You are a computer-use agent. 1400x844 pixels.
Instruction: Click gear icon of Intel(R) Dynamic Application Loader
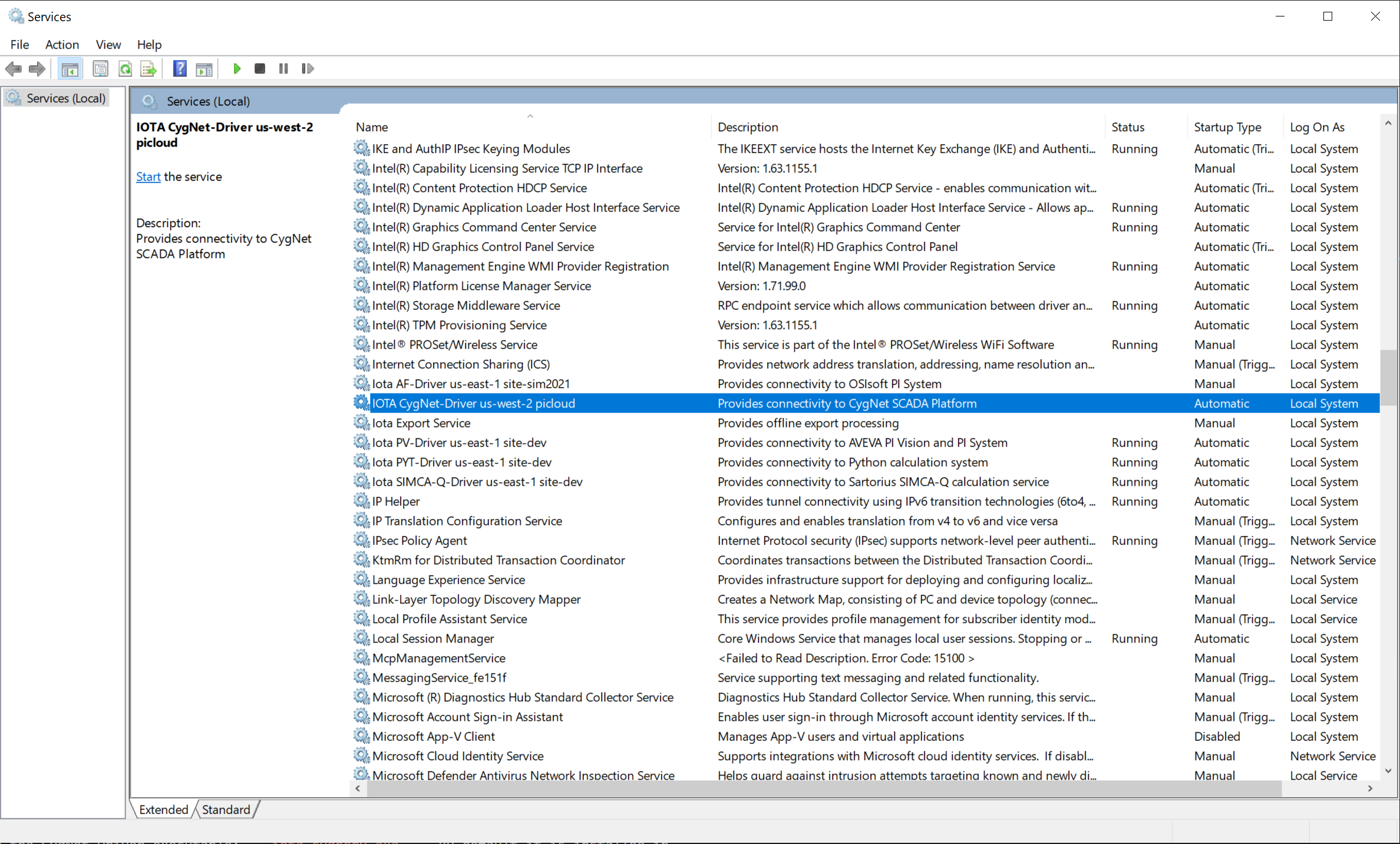tap(361, 207)
